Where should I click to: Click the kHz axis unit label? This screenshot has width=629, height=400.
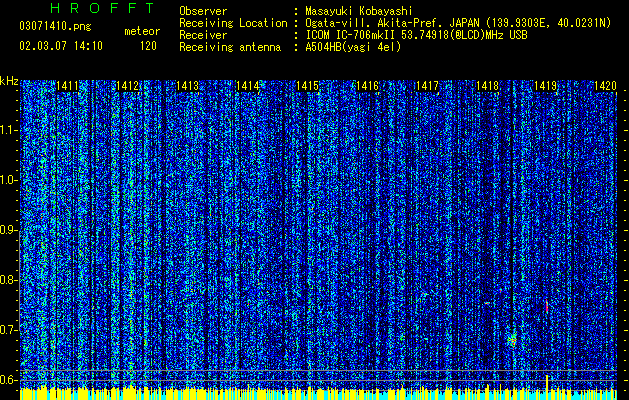[9, 81]
